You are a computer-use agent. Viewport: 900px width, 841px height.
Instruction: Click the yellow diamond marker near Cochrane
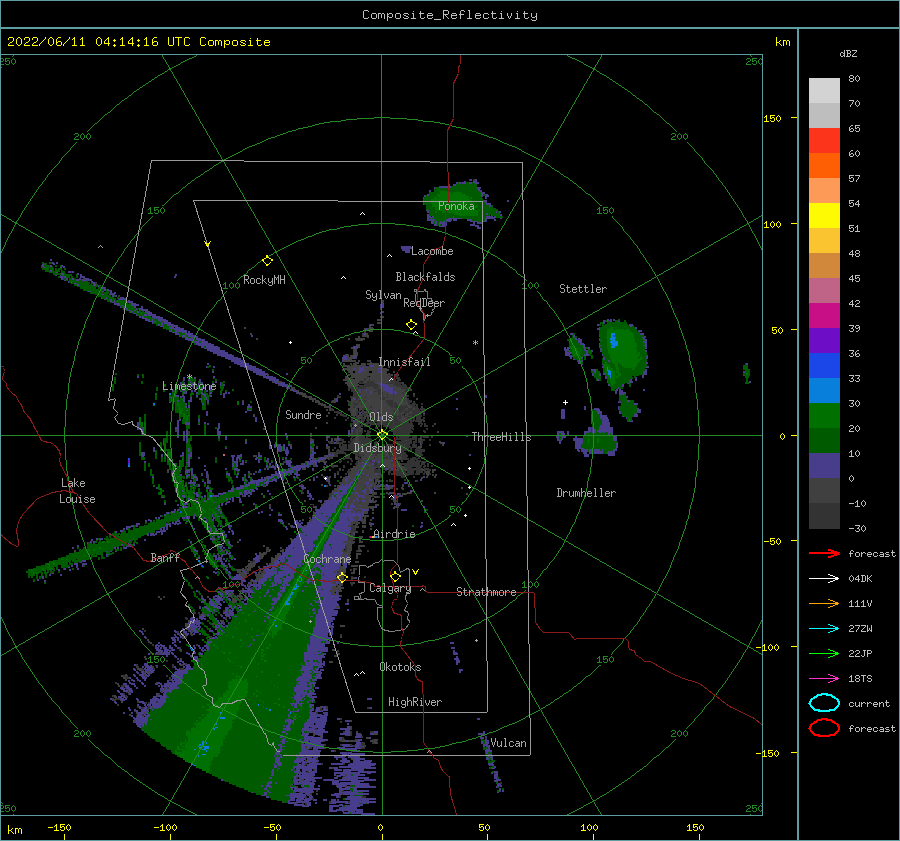pos(342,577)
